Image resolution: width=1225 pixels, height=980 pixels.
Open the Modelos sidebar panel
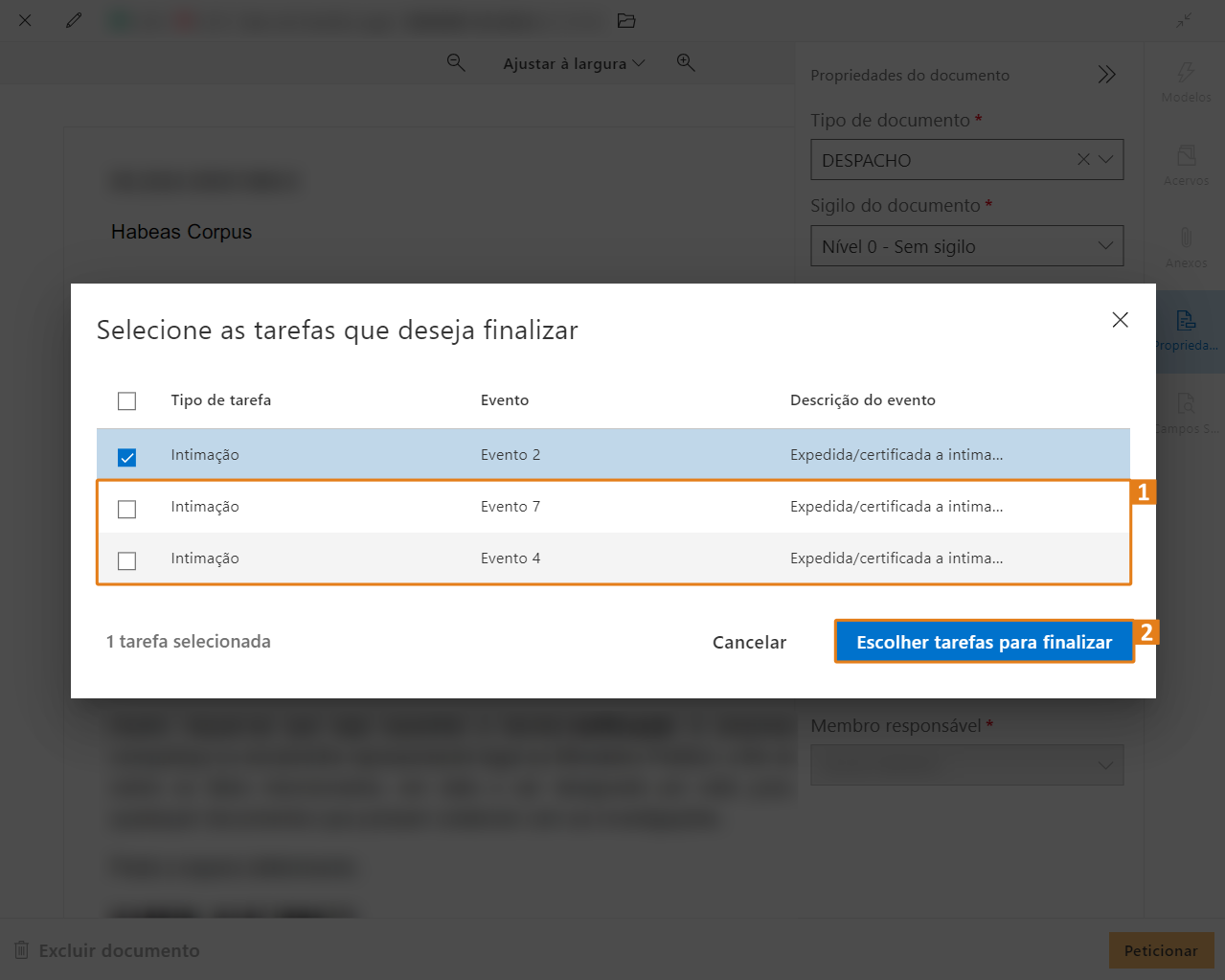point(1186,82)
